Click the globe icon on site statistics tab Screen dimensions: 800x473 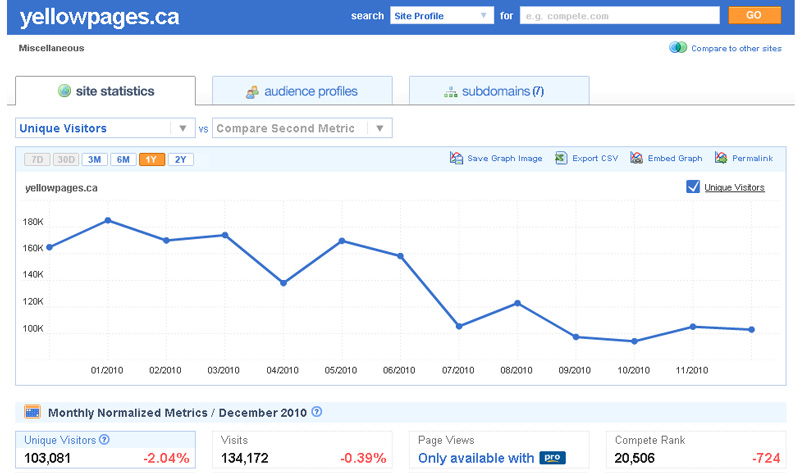64,91
